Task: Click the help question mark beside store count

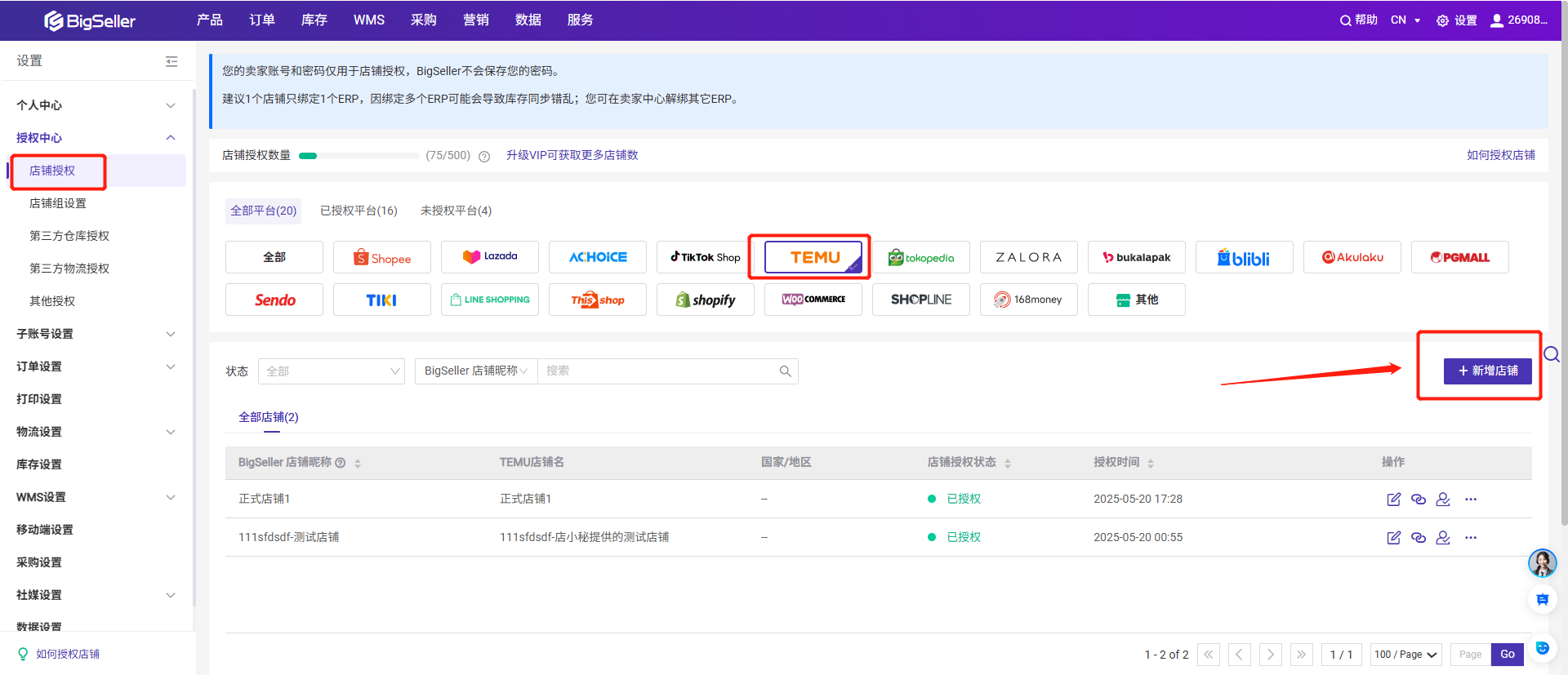Action: click(484, 156)
